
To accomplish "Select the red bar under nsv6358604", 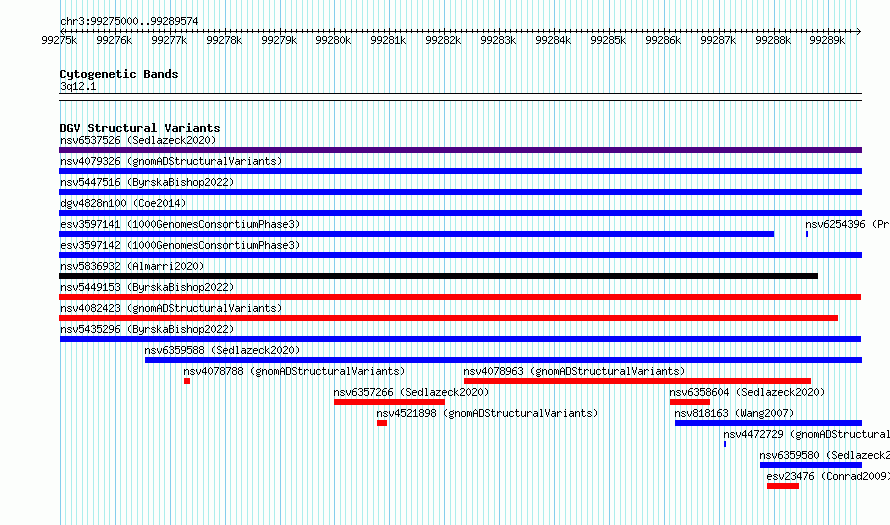I will 690,402.
